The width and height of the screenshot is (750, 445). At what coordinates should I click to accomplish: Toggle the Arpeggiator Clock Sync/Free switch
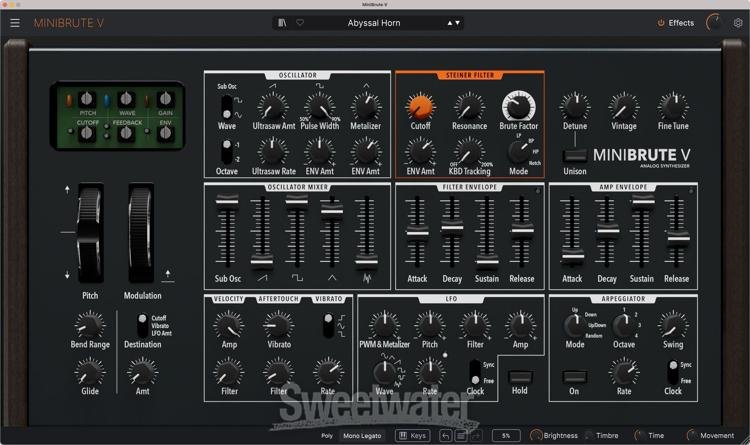click(673, 372)
